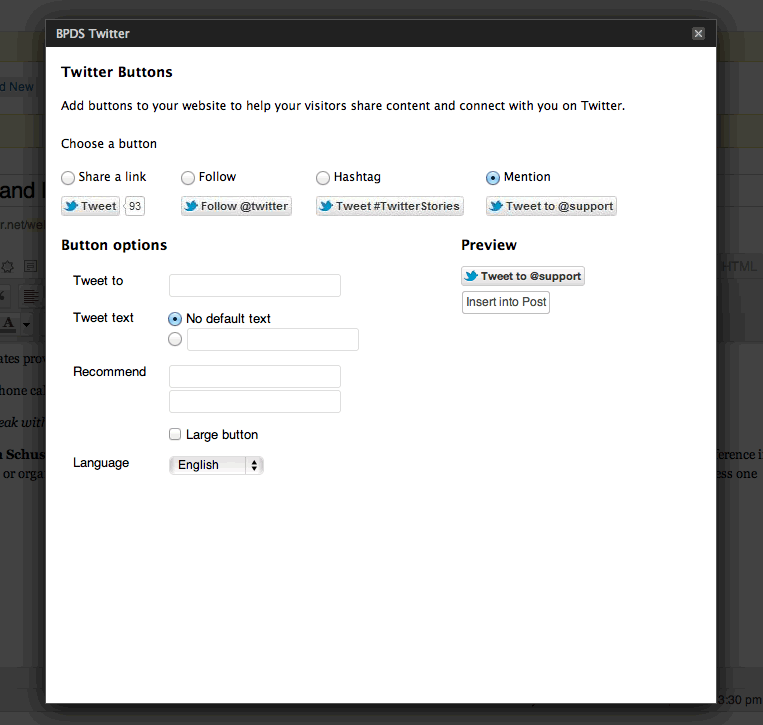
Task: Open the Language dropdown showing English
Action: [x=216, y=465]
